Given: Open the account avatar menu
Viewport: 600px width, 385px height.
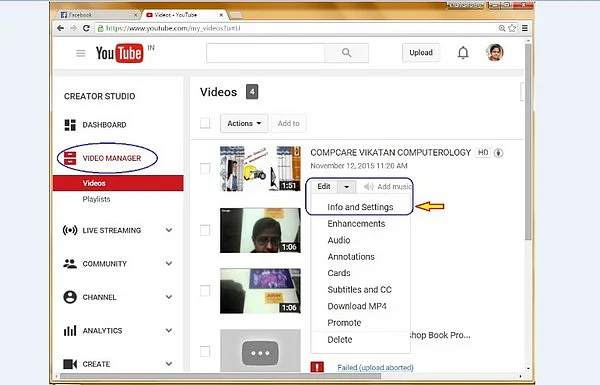Looking at the screenshot, I should 495,52.
